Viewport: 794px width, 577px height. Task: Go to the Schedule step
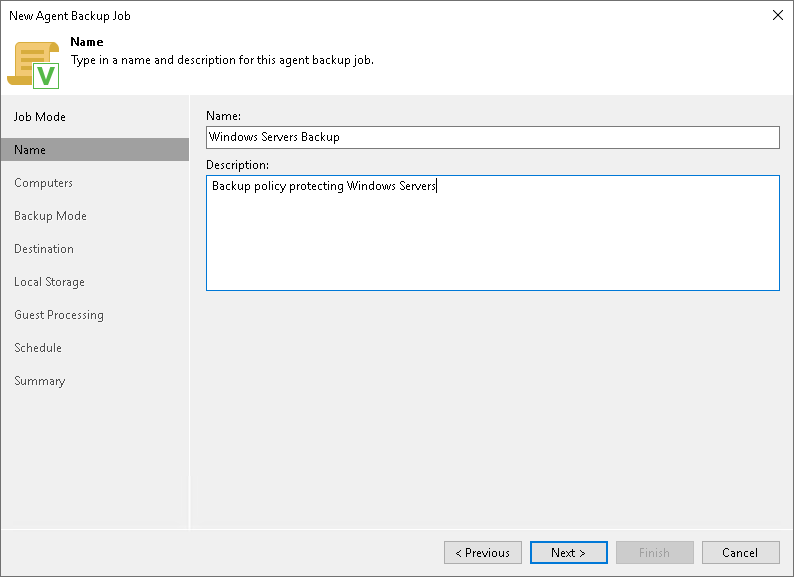coord(38,348)
